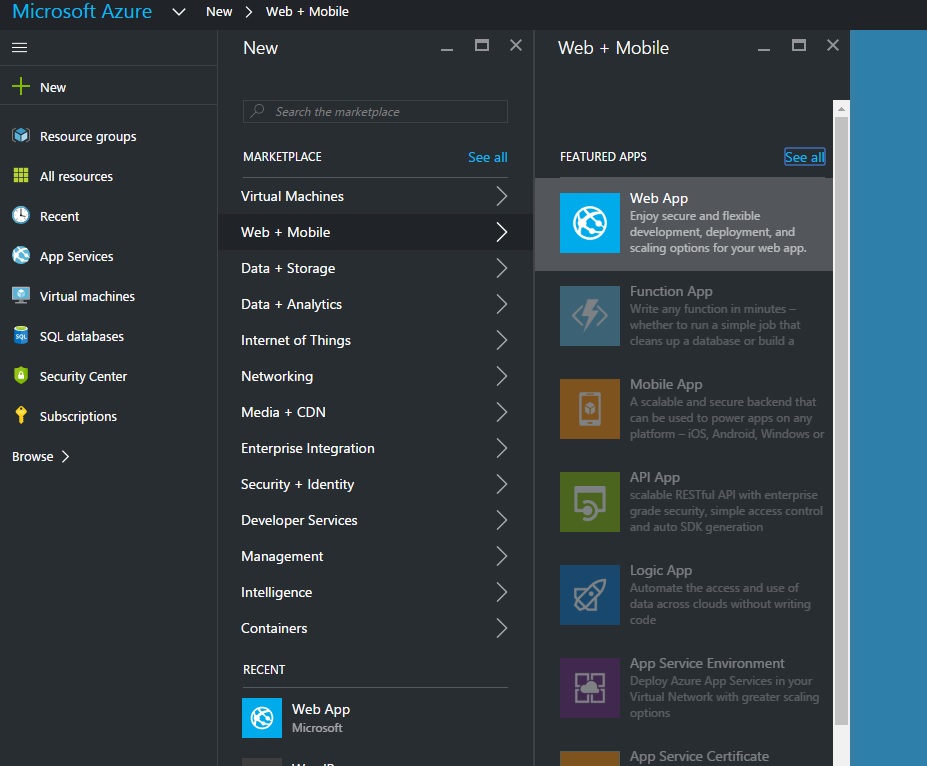Expand Internet of Things chevron
Viewport: 927px width, 766px height.
(501, 340)
